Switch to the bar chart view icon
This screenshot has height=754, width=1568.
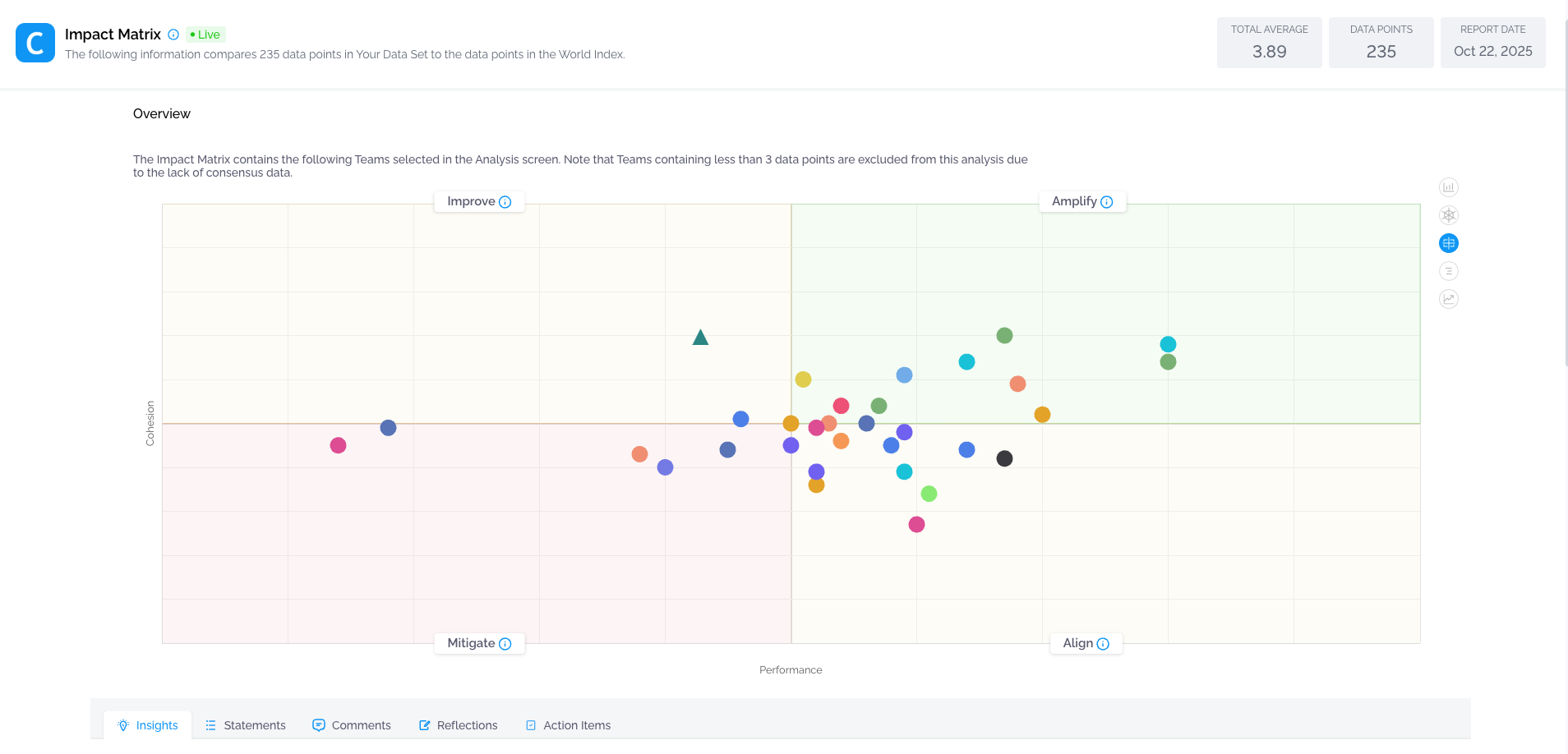(1449, 187)
